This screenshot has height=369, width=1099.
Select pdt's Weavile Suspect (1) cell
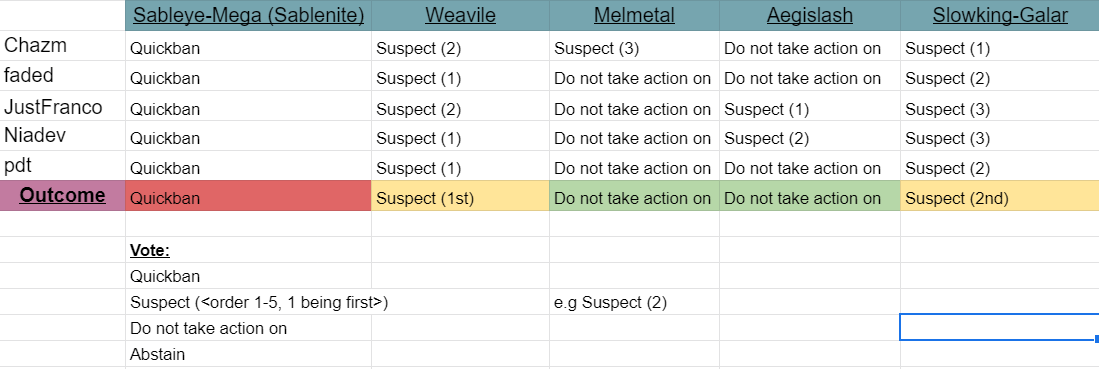pyautogui.click(x=460, y=168)
